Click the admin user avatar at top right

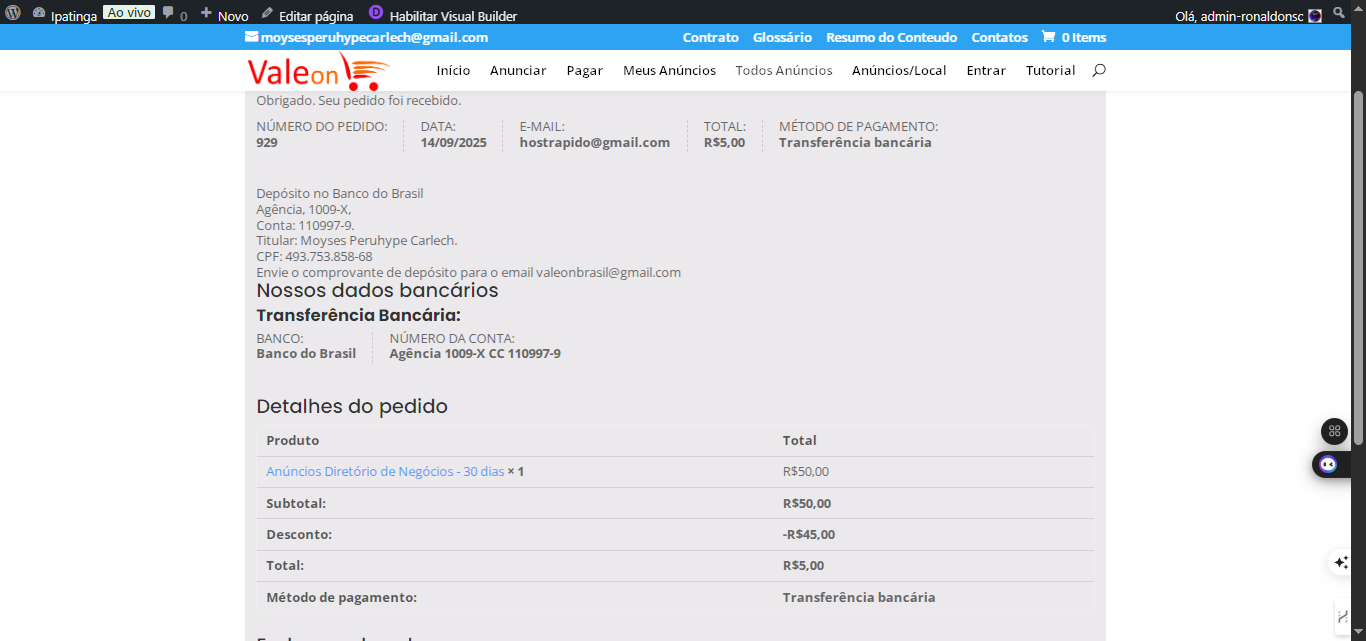(1315, 15)
